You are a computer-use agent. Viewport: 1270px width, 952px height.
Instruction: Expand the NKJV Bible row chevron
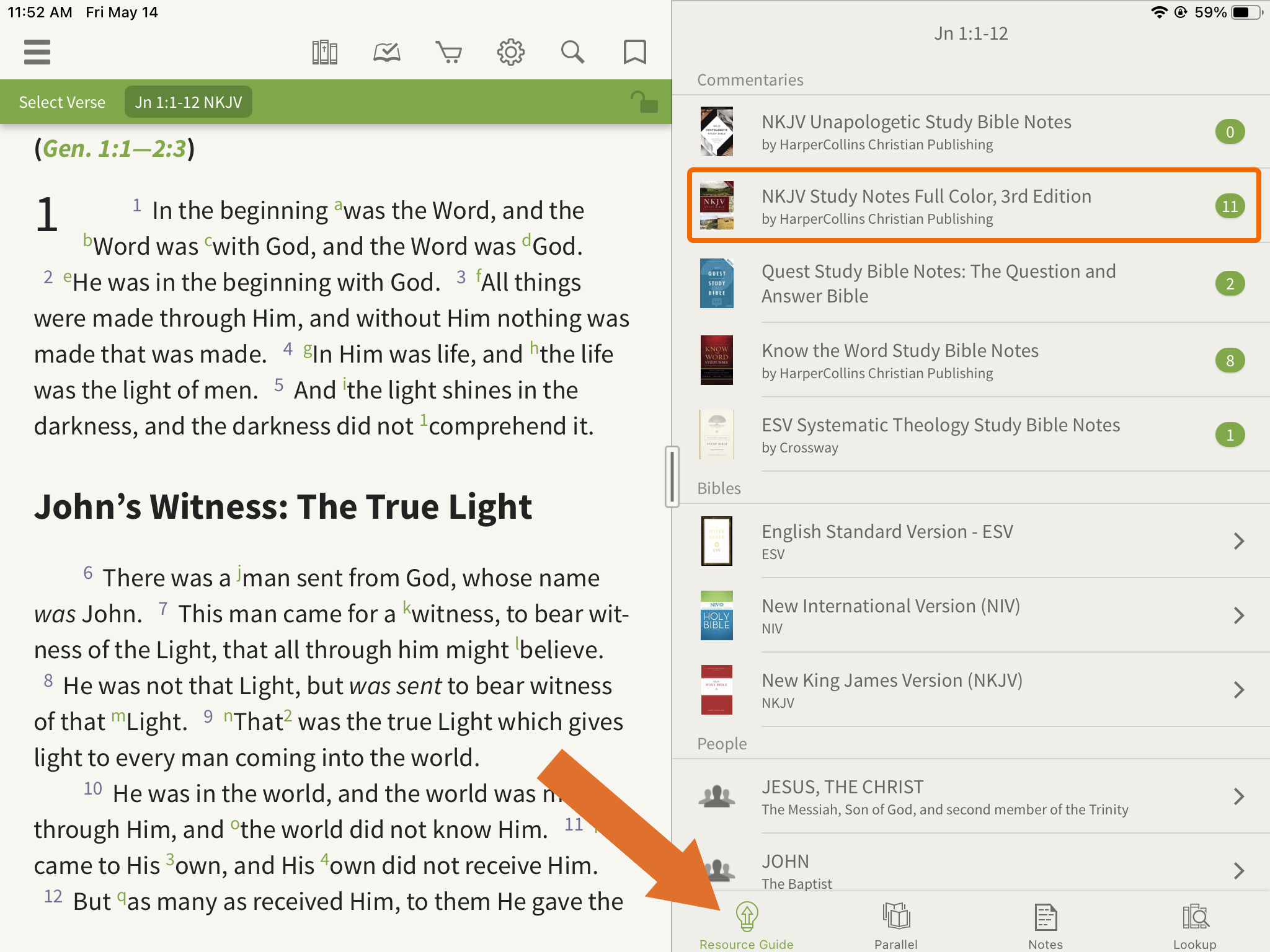pos(1238,690)
